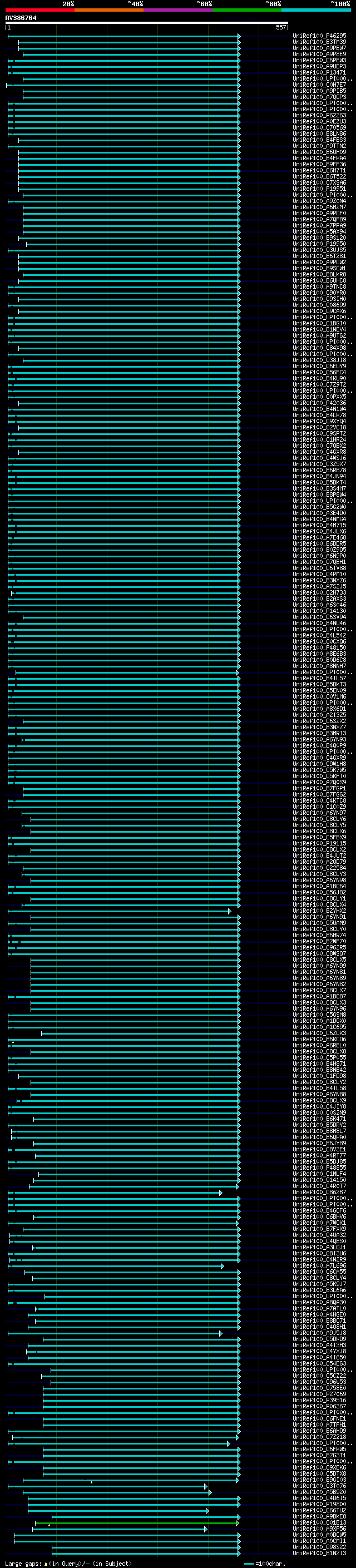Select the UniRef100_Q98S22 hit label

tap(319, 1547)
